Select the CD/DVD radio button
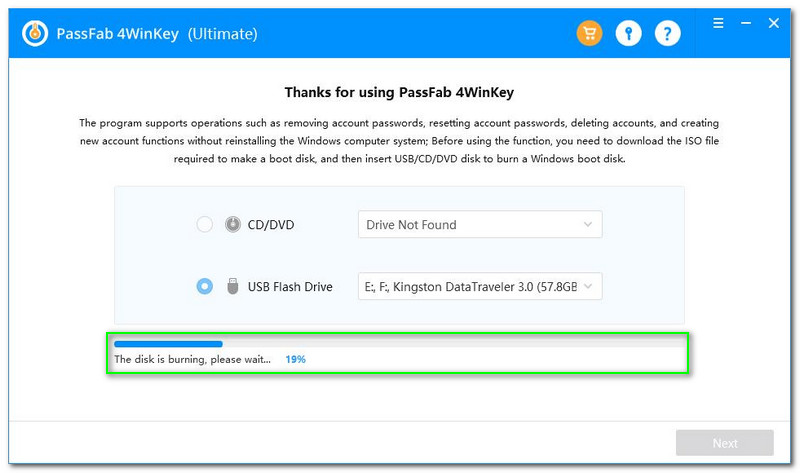 click(205, 225)
